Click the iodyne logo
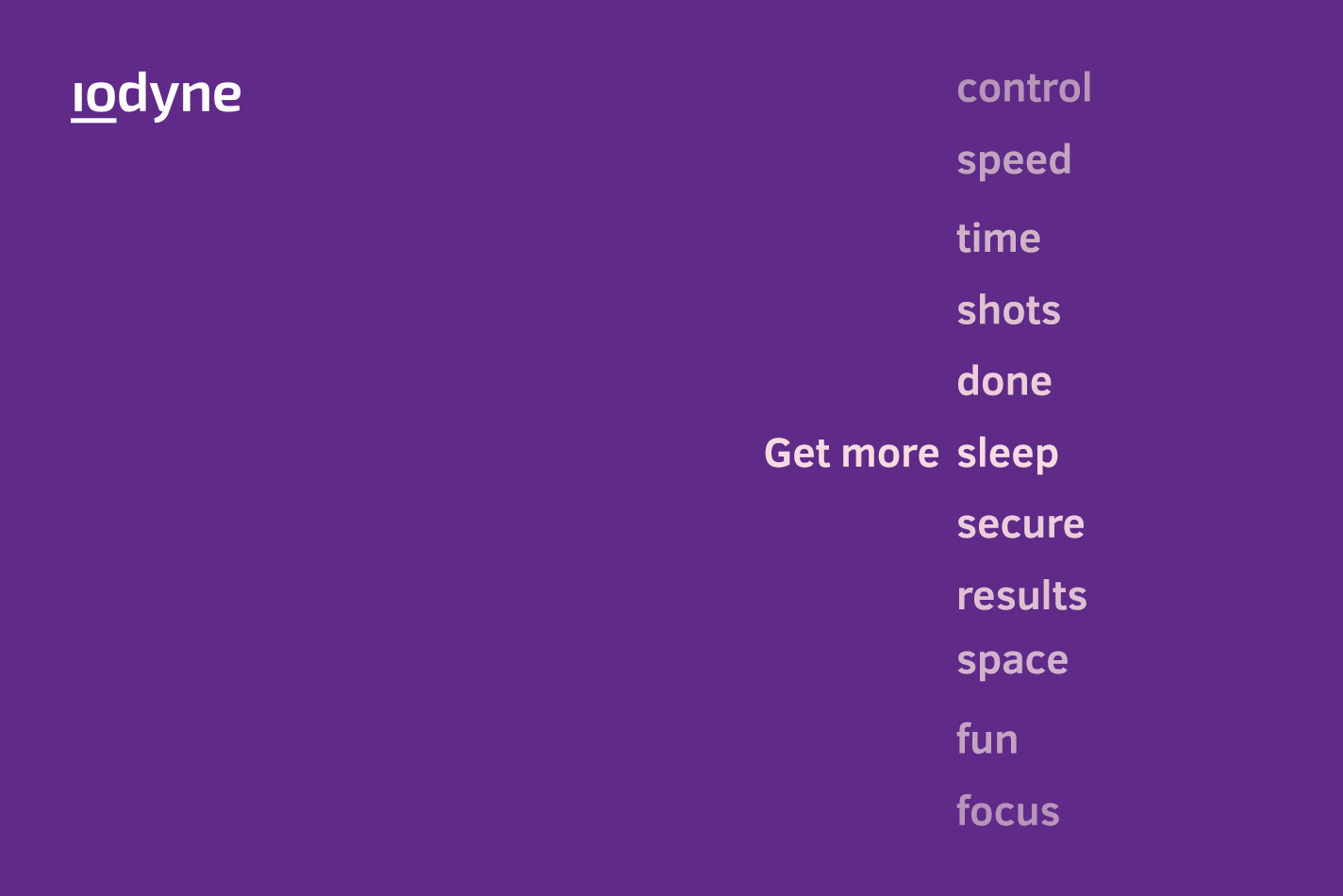This screenshot has width=1343, height=896. click(x=157, y=97)
